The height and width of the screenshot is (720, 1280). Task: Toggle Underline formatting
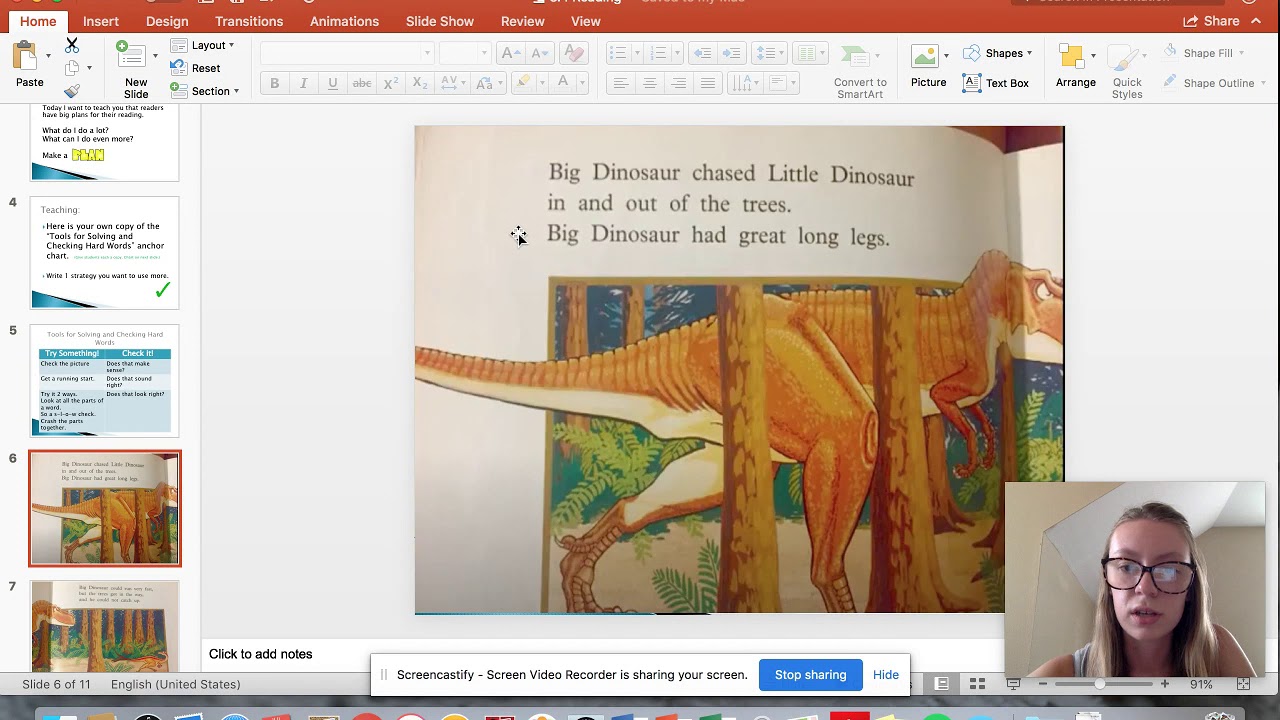click(332, 83)
